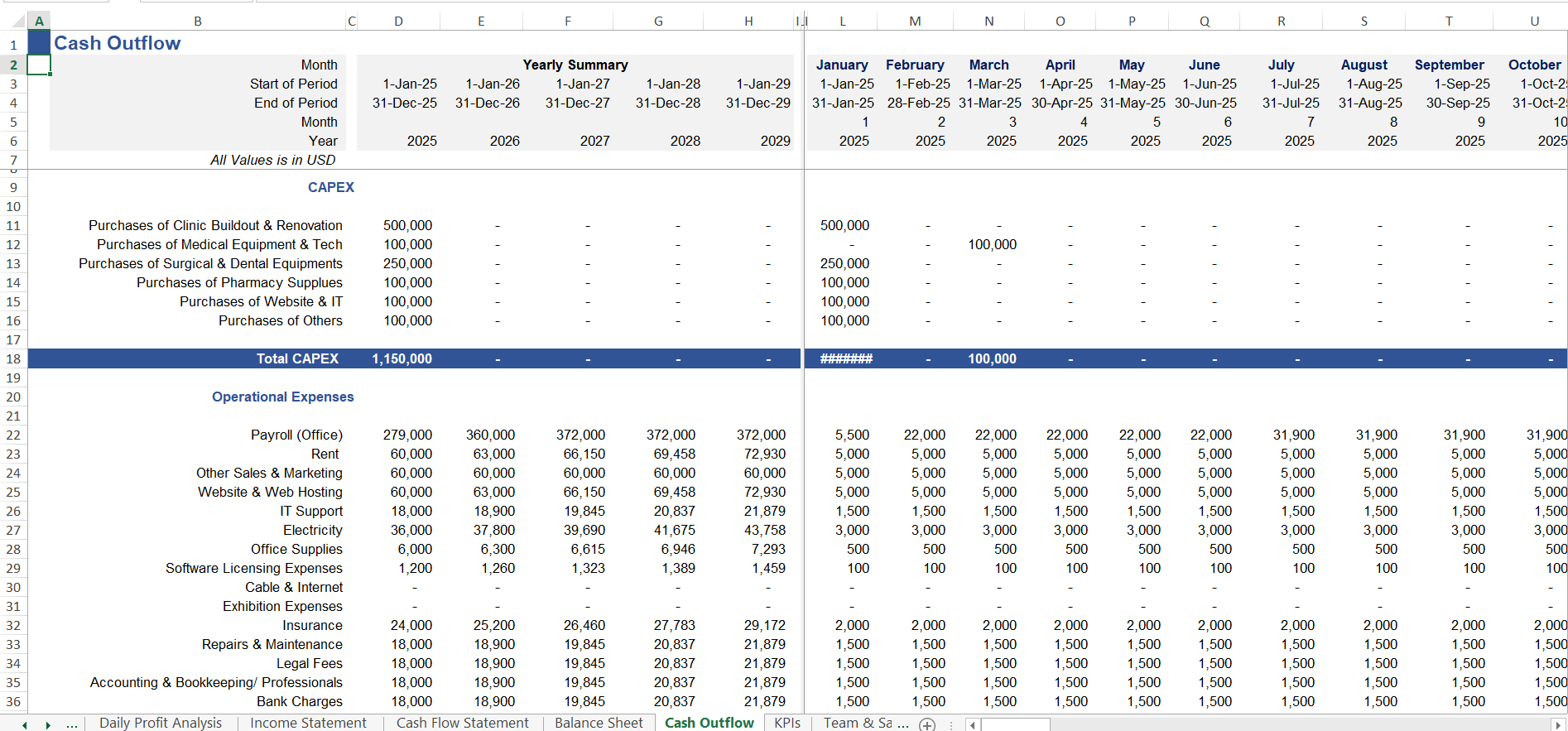1568x731 pixels.
Task: Click the horizontal scrollbar right arrow
Action: 1559,724
